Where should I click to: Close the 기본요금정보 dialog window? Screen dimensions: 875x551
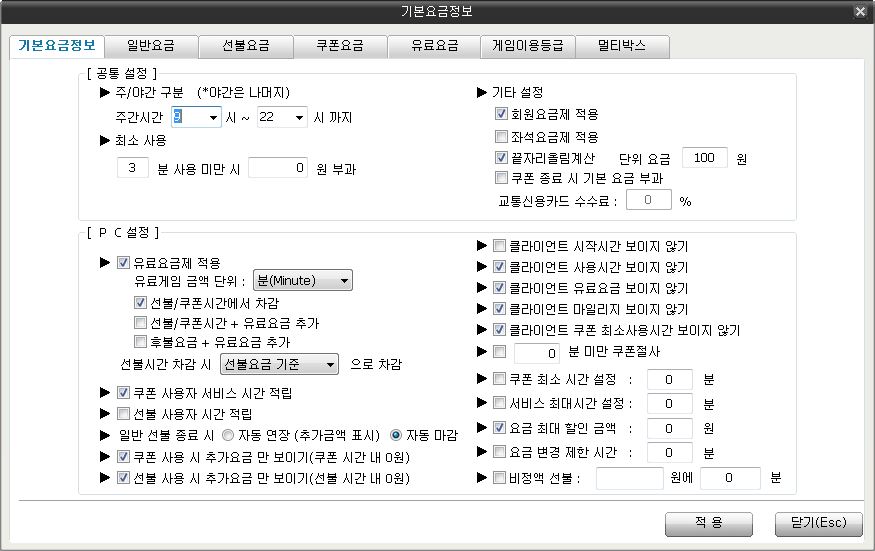(860, 11)
